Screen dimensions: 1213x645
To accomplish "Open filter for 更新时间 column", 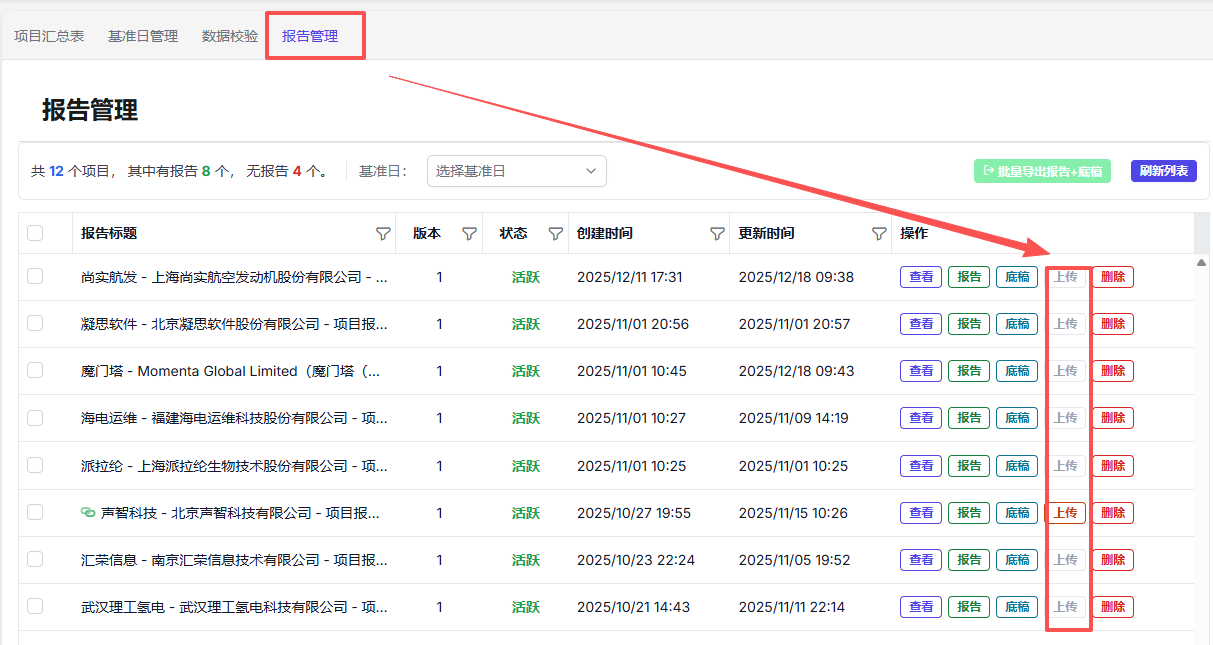I will tap(879, 233).
